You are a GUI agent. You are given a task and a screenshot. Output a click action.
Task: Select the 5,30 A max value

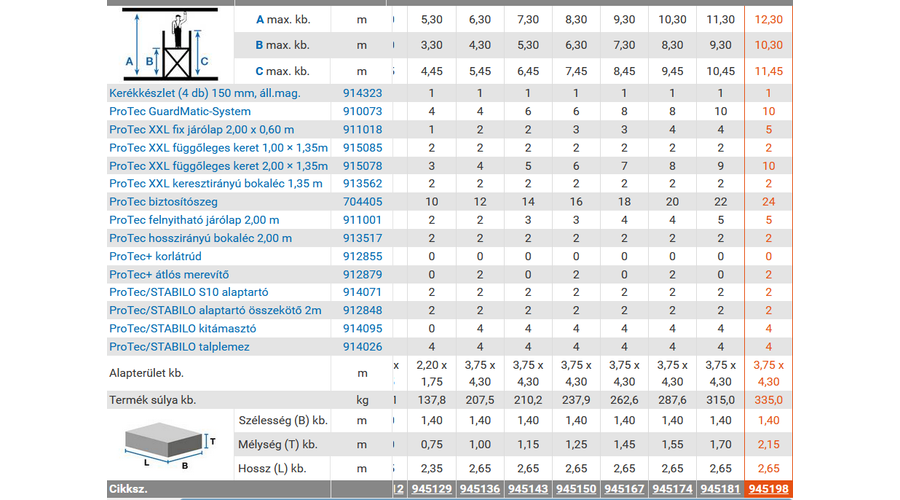(x=432, y=20)
